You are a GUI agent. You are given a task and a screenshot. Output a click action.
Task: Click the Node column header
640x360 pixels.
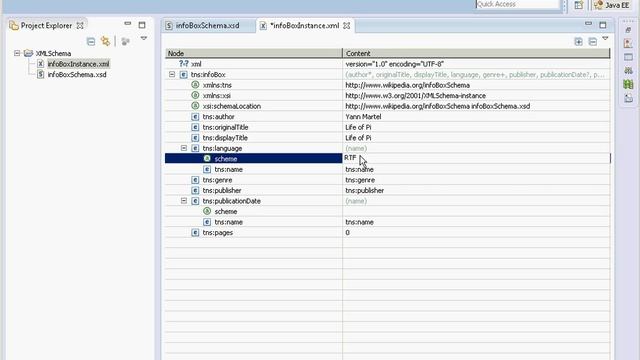pos(253,53)
